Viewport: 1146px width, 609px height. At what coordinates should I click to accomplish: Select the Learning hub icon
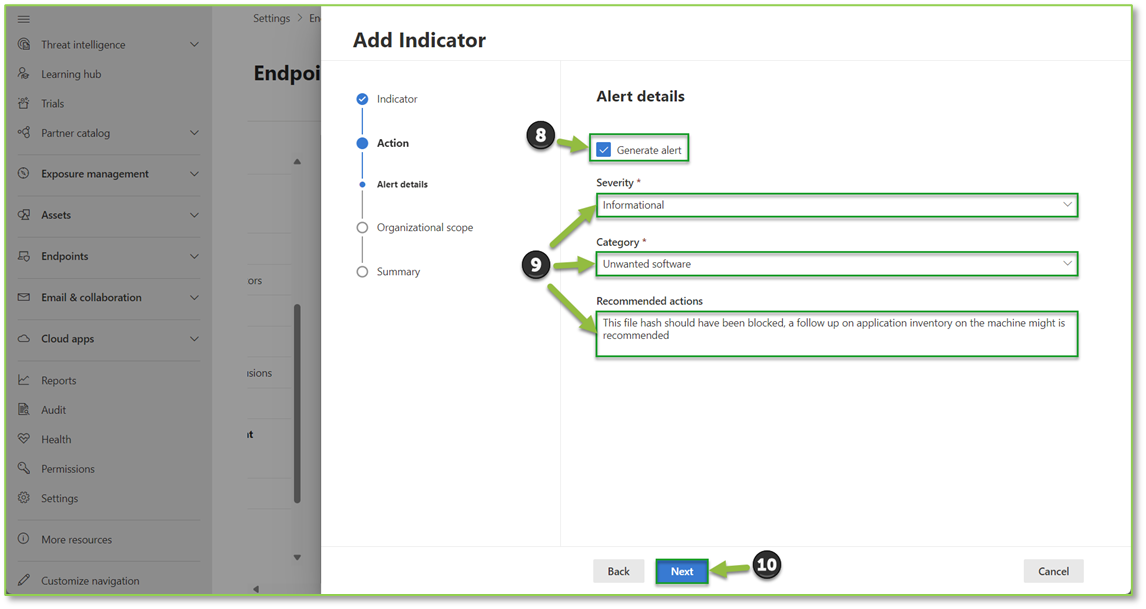[x=22, y=73]
